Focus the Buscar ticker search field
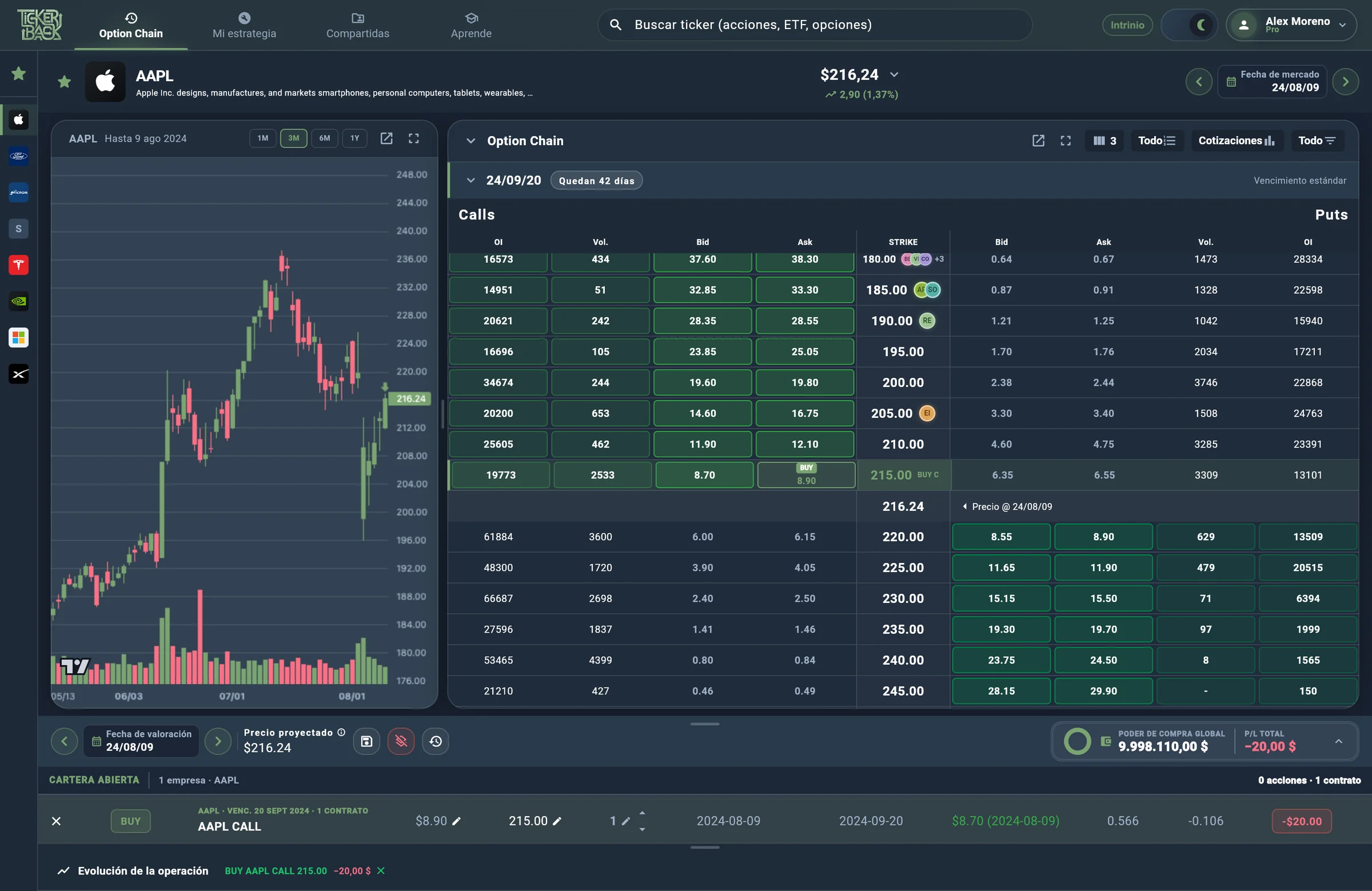This screenshot has width=1372, height=891. coord(815,25)
